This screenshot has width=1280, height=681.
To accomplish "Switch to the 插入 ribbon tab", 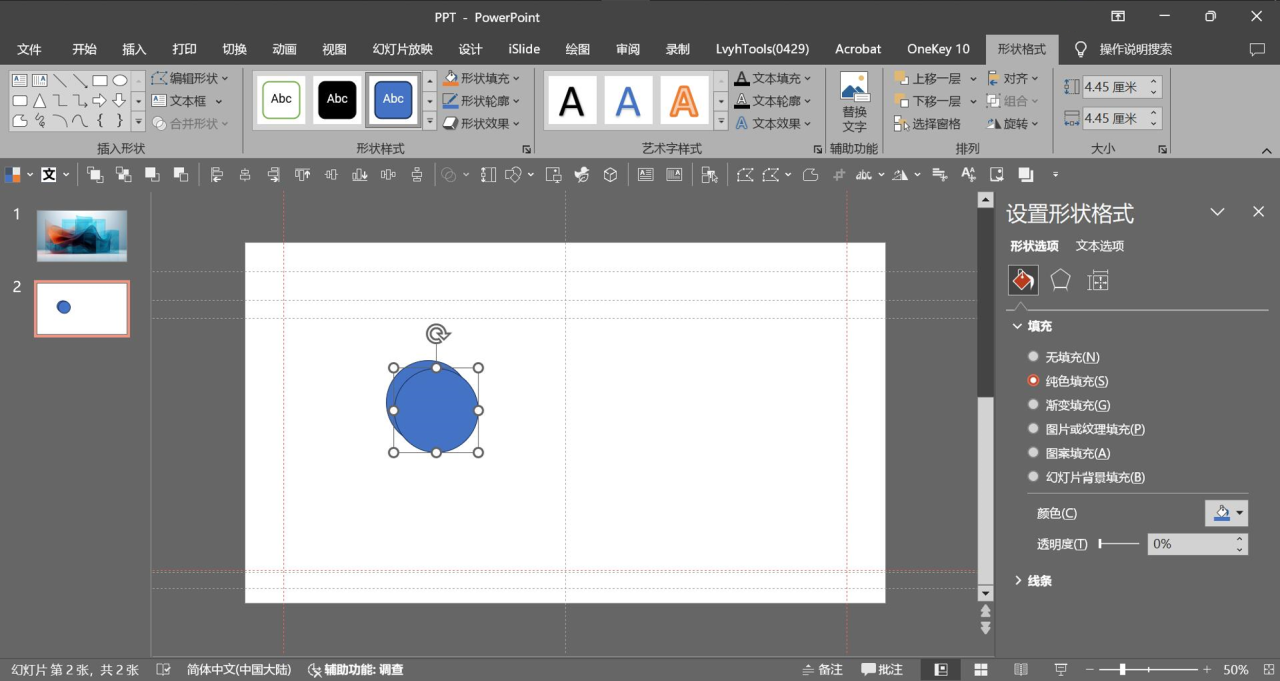I will pyautogui.click(x=134, y=49).
